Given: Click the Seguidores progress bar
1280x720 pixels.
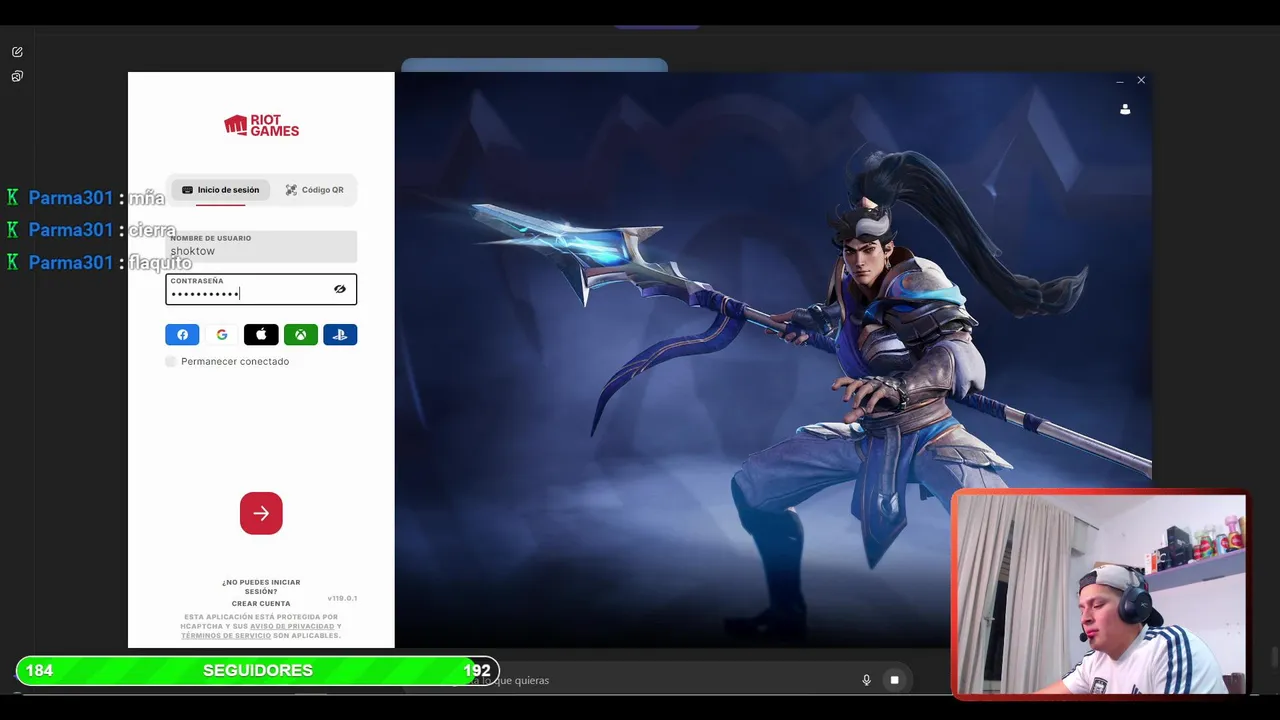Looking at the screenshot, I should (257, 670).
